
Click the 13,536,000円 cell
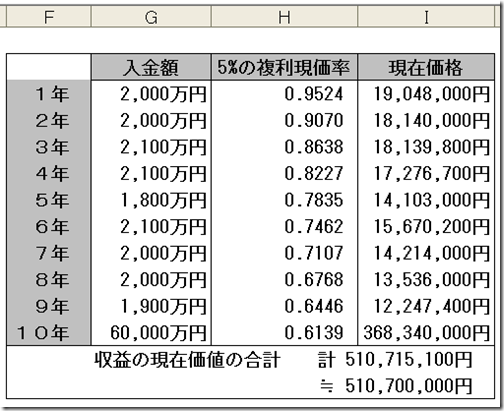(x=426, y=280)
